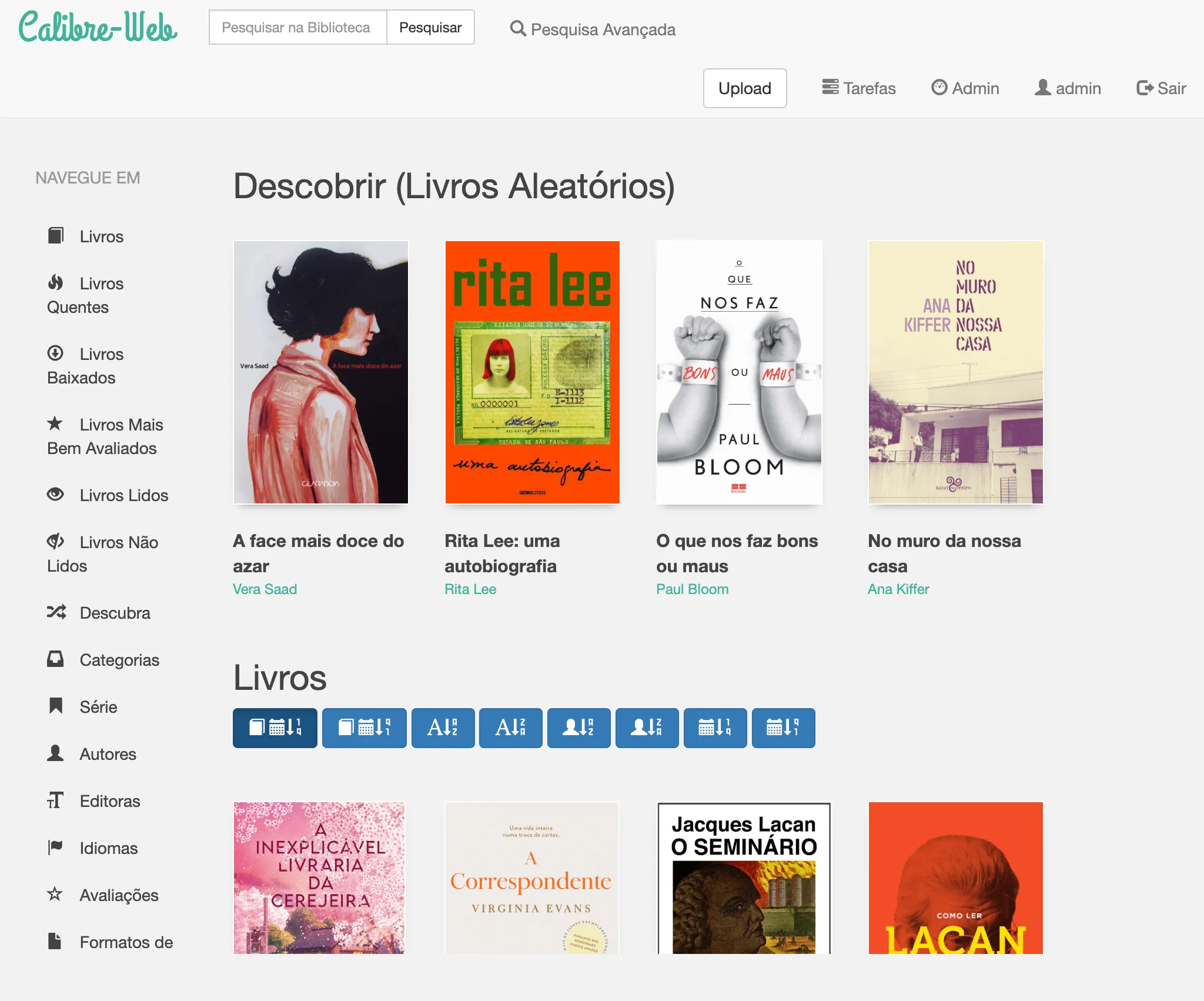
Task: Click author link Ana Kiffer
Action: (x=898, y=589)
